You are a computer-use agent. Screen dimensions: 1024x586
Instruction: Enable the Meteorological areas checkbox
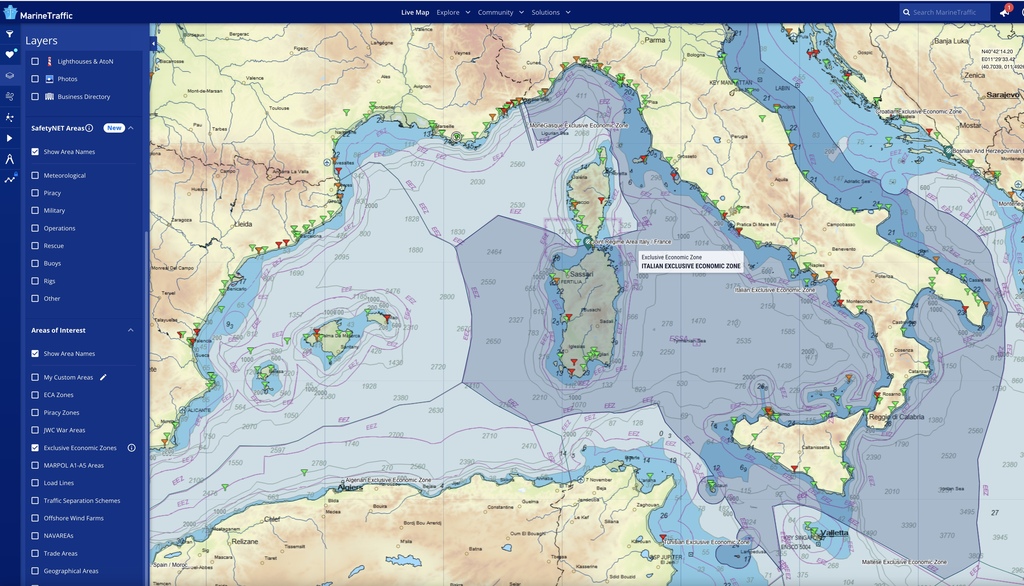35,176
